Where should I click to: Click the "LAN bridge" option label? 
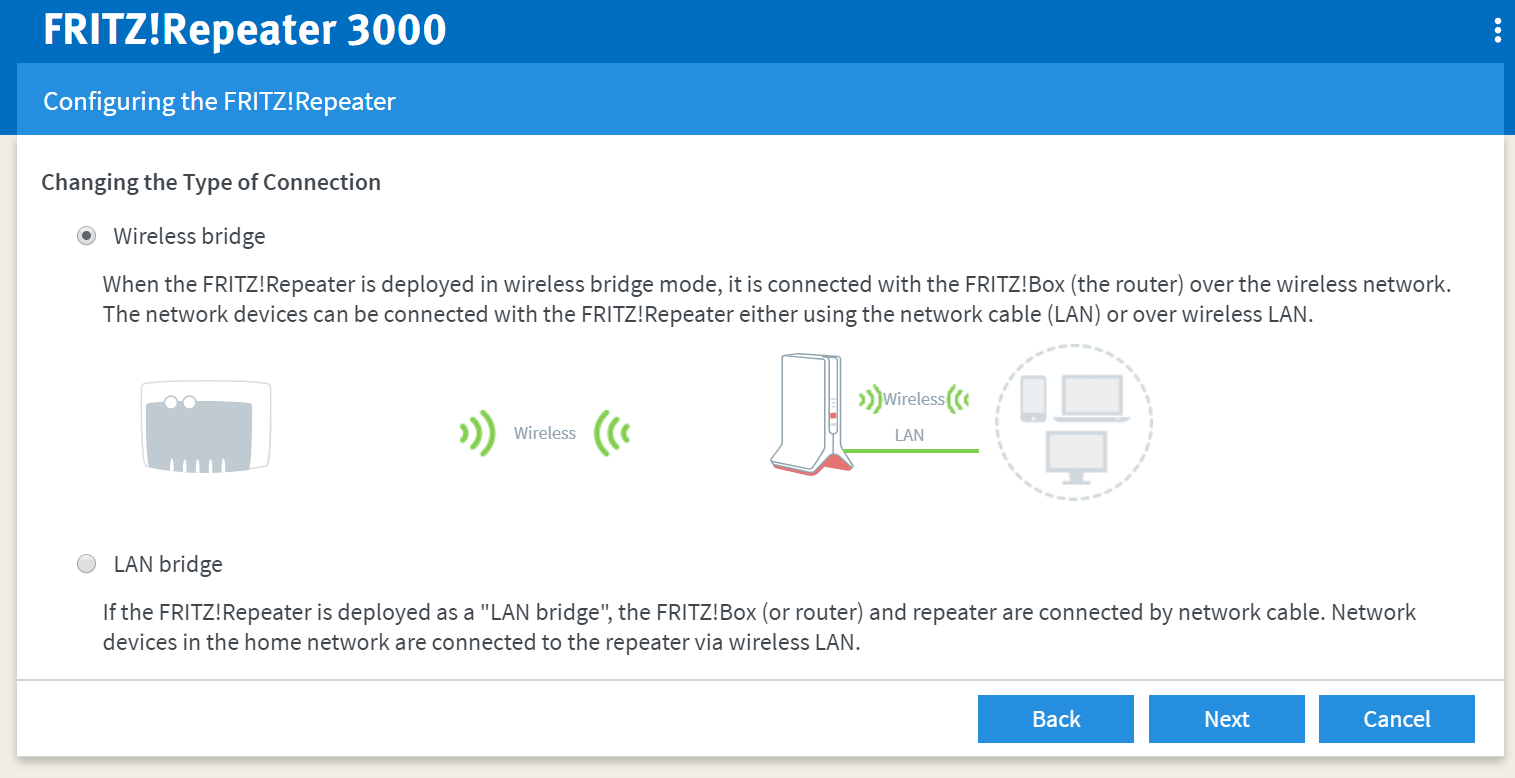click(x=168, y=564)
